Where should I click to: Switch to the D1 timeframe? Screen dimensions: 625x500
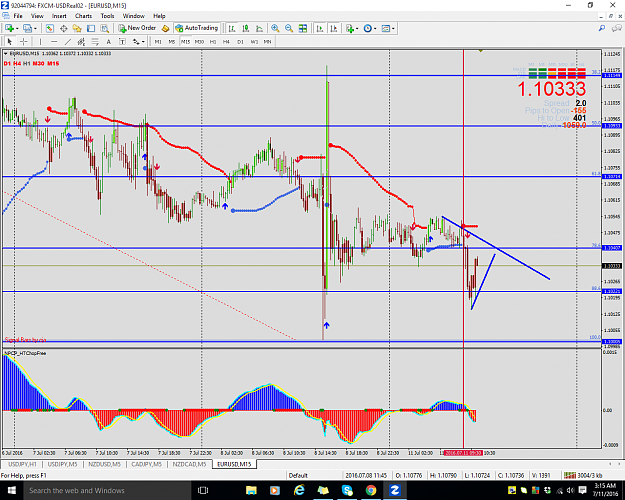[240, 41]
